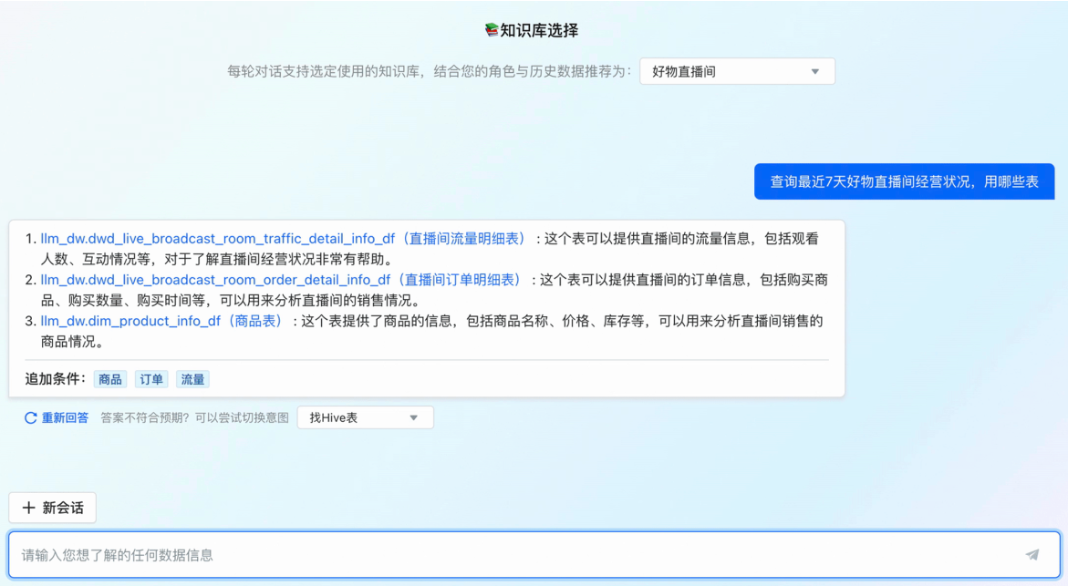Screen dimensions: 1068x586
Task: Open llm_dw.dwd_live_broadcast_room_traffic_detail_info_df link
Action: pos(283,238)
